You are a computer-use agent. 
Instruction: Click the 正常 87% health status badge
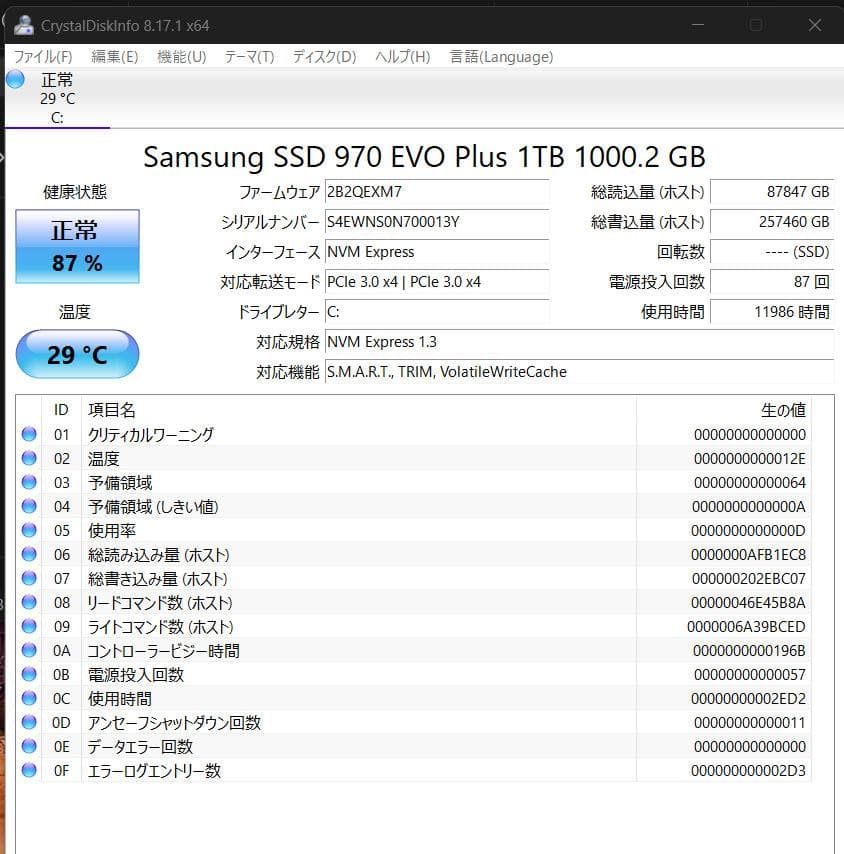click(77, 243)
